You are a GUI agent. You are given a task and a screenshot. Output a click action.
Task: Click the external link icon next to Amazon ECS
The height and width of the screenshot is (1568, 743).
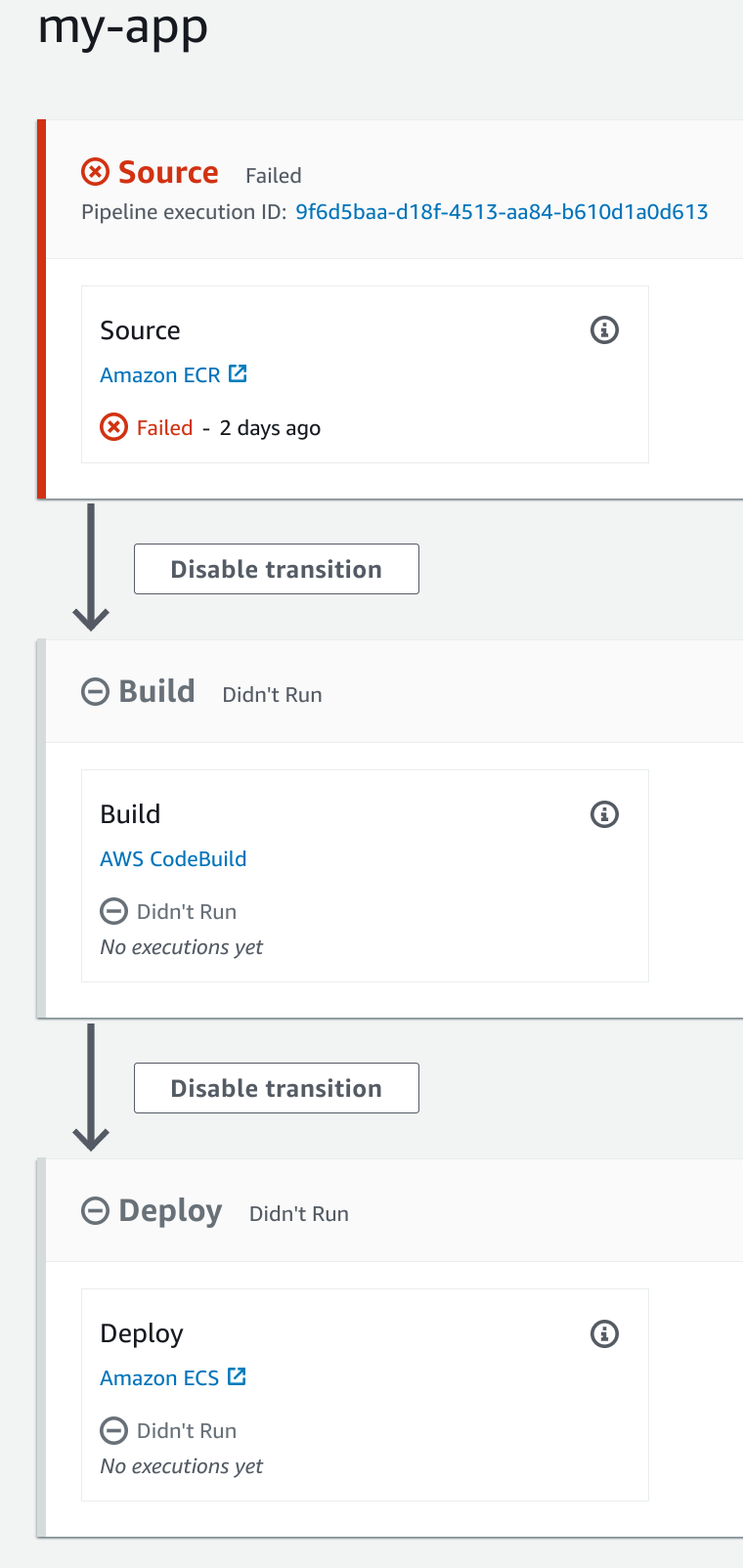click(237, 1376)
